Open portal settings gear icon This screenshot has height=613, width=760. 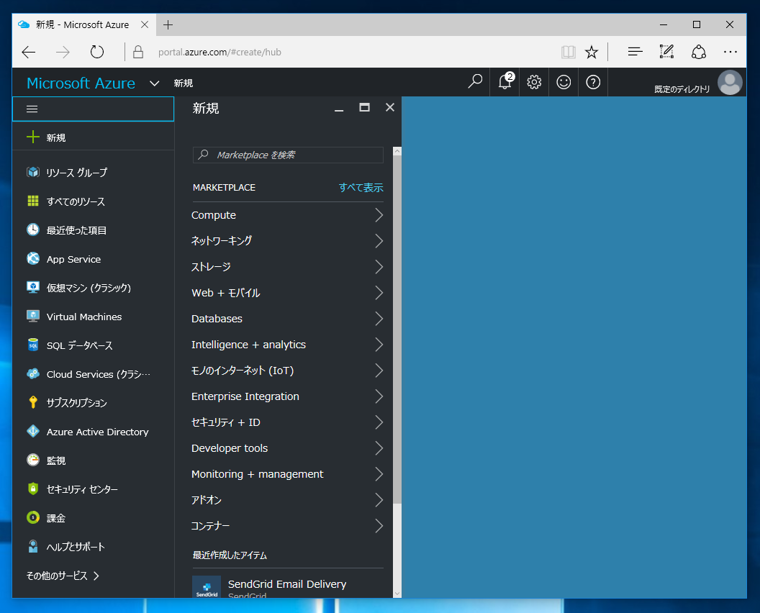point(534,82)
